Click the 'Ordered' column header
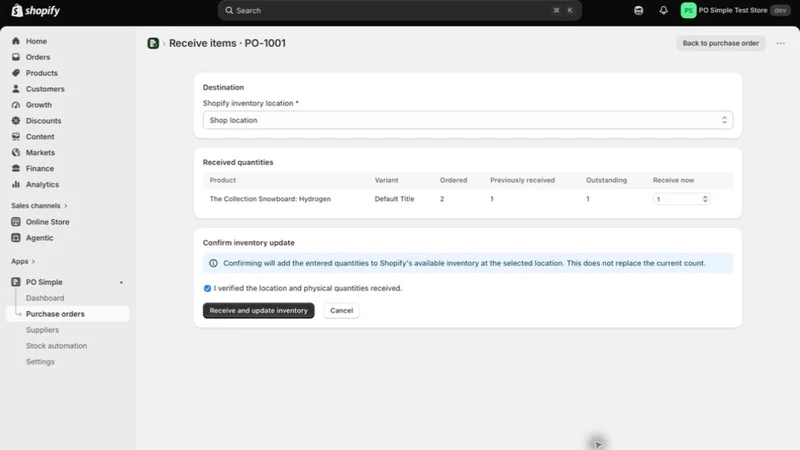 point(454,180)
